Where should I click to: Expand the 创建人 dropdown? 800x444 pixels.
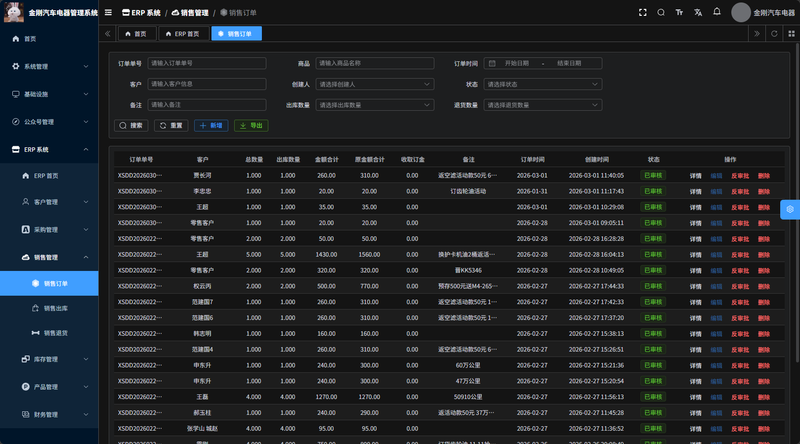click(375, 84)
